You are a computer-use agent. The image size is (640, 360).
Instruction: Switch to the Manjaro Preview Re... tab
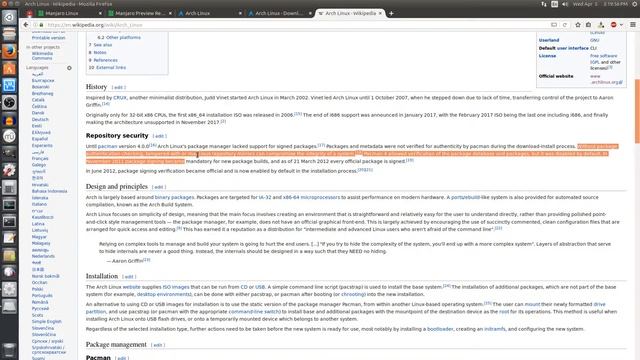(x=140, y=13)
